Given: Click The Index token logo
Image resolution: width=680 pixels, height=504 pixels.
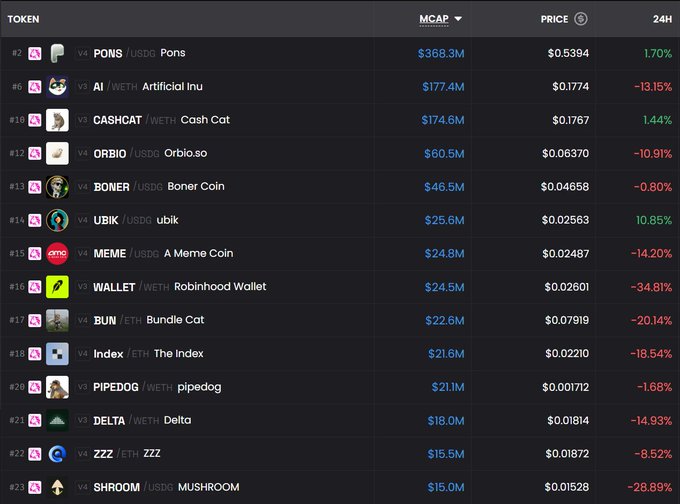Looking at the screenshot, I should pyautogui.click(x=57, y=354).
